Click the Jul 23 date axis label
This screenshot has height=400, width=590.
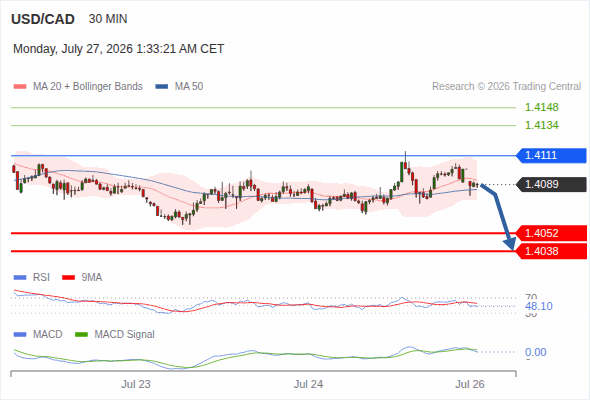[135, 385]
